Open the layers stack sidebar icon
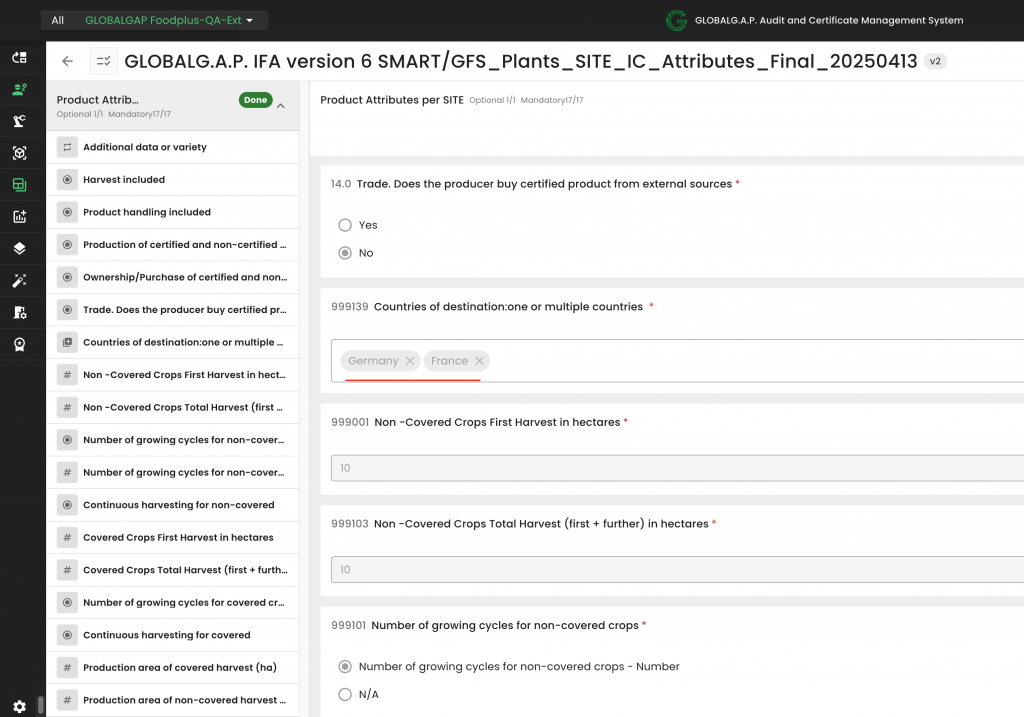Image resolution: width=1024 pixels, height=717 pixels. coord(19,248)
